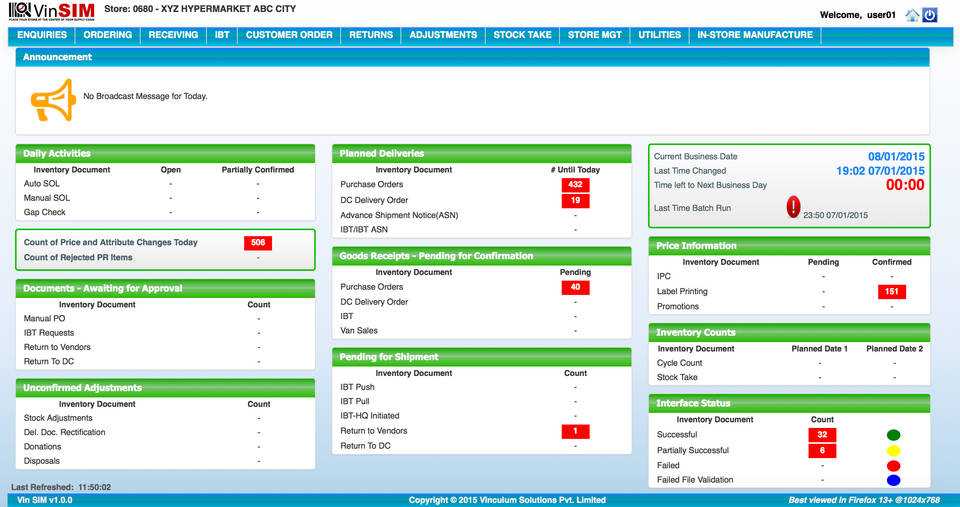Click the red Failed status circle

coord(893,465)
